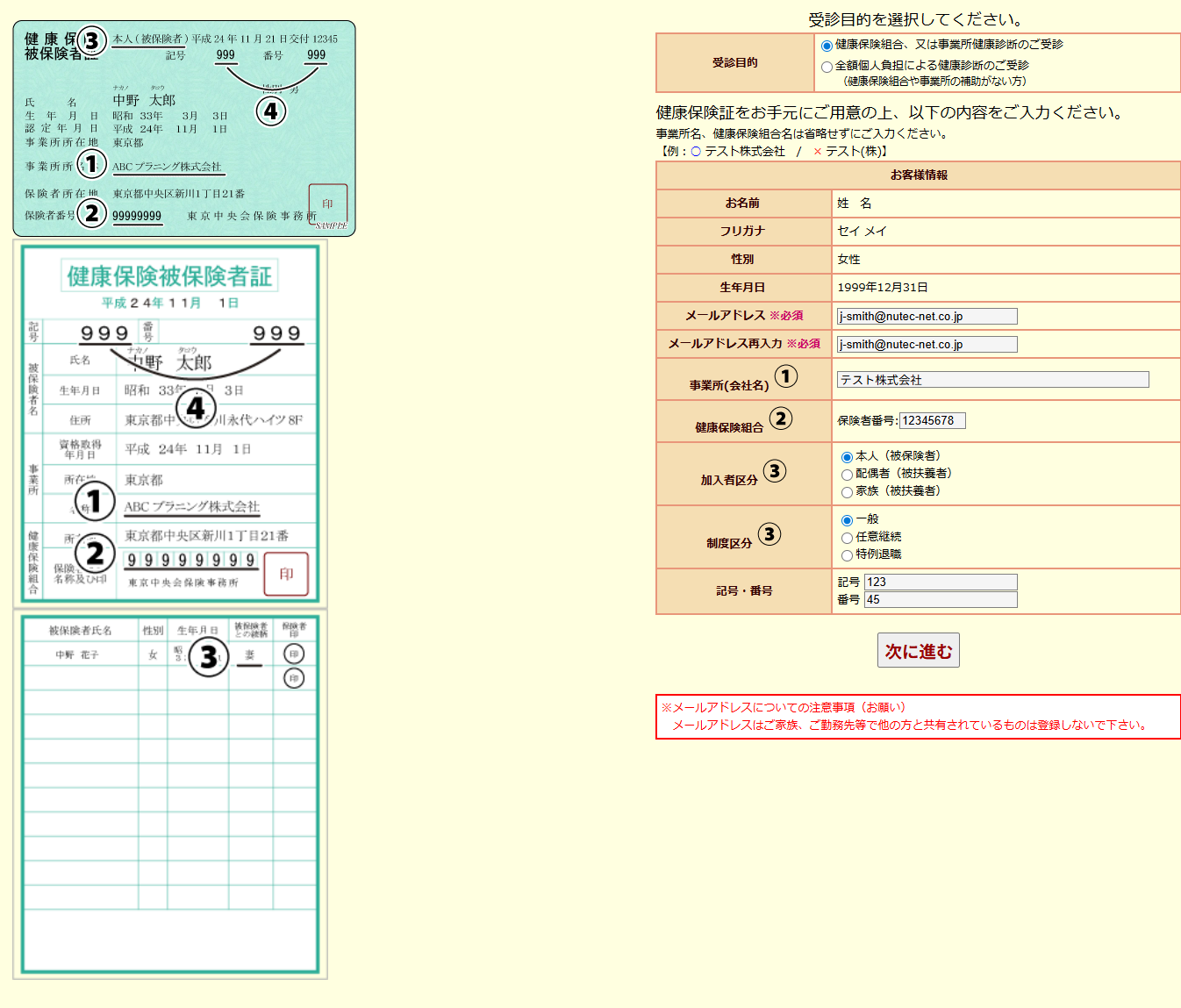Click the 保険者番号 input field
Image resolution: width=1181 pixels, height=1008 pixels.
(x=932, y=421)
